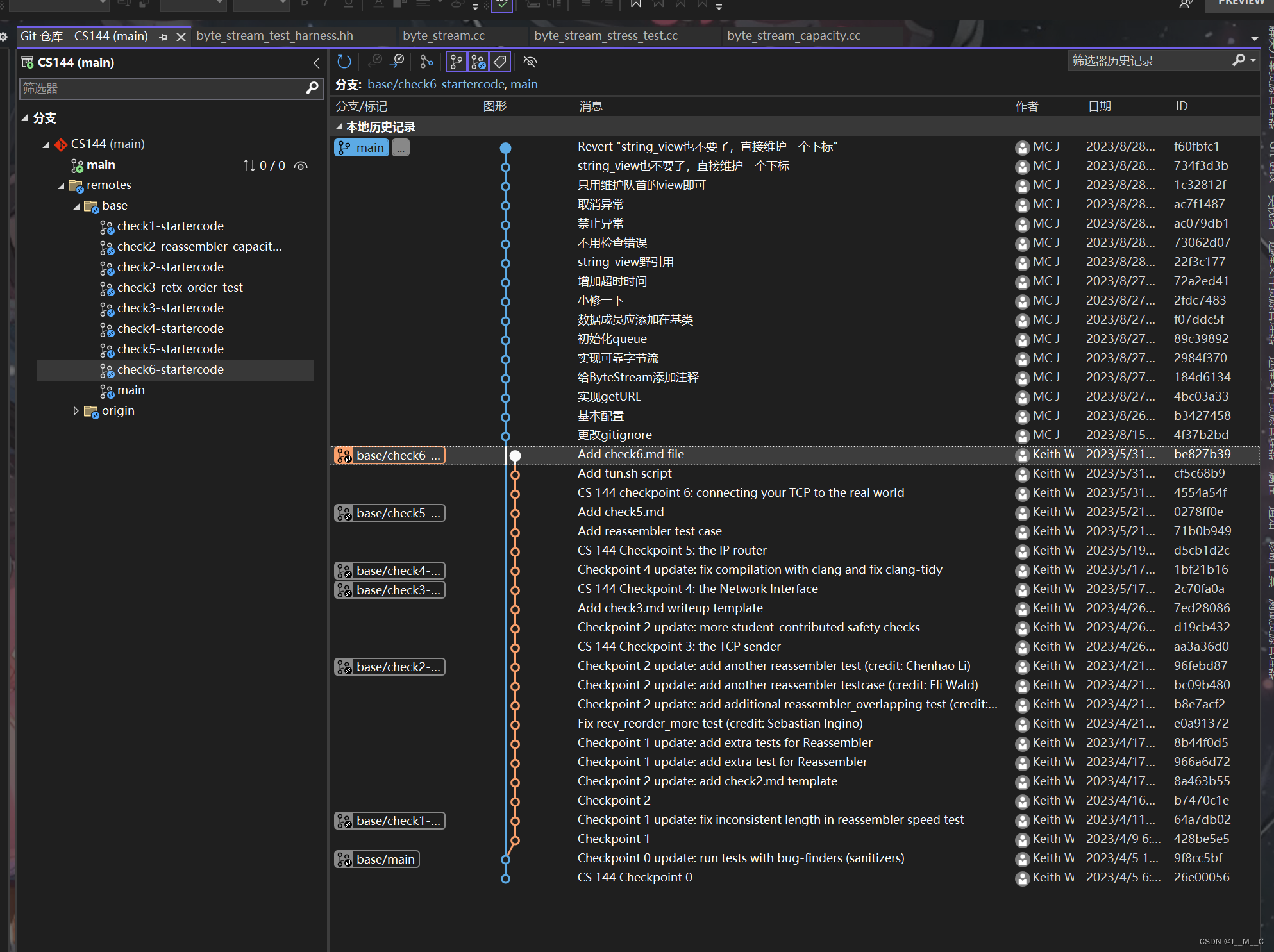The width and height of the screenshot is (1274, 952).
Task: Click the refresh history icon
Action: click(x=344, y=62)
